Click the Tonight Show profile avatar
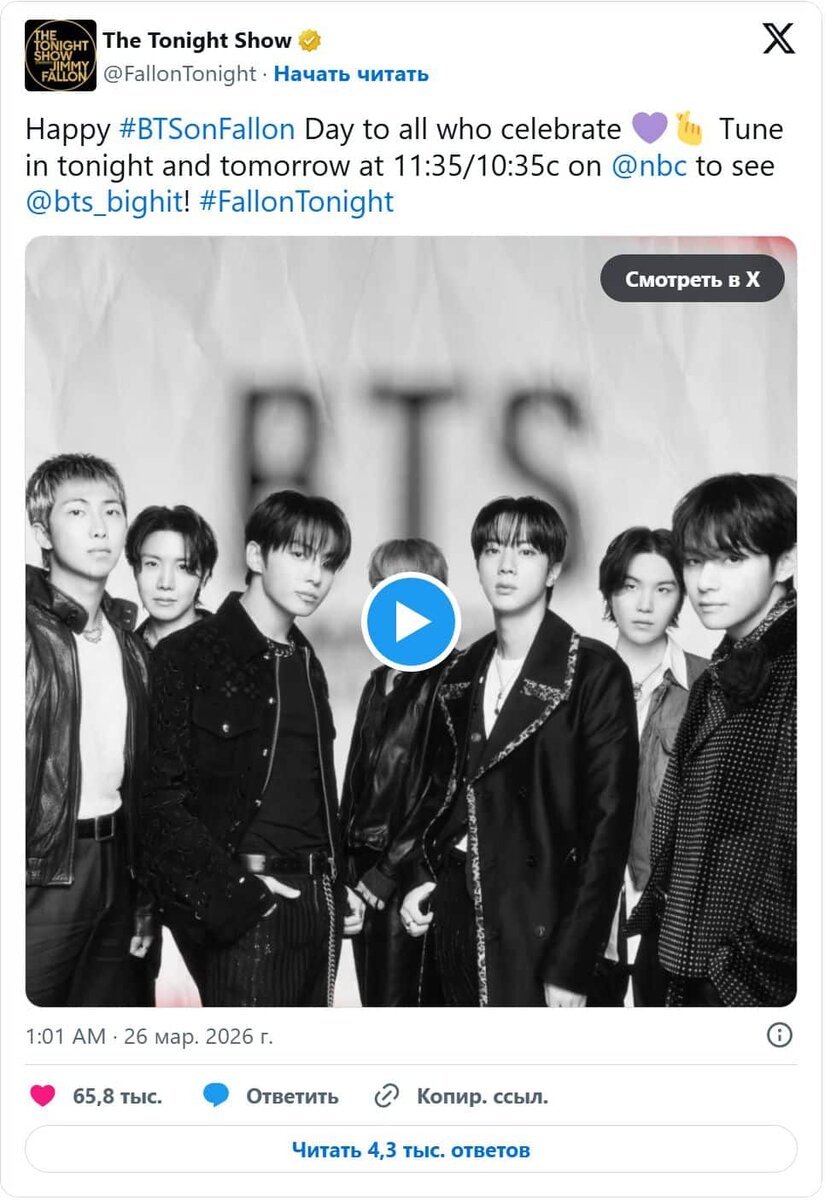The height and width of the screenshot is (1200, 825). tap(61, 55)
